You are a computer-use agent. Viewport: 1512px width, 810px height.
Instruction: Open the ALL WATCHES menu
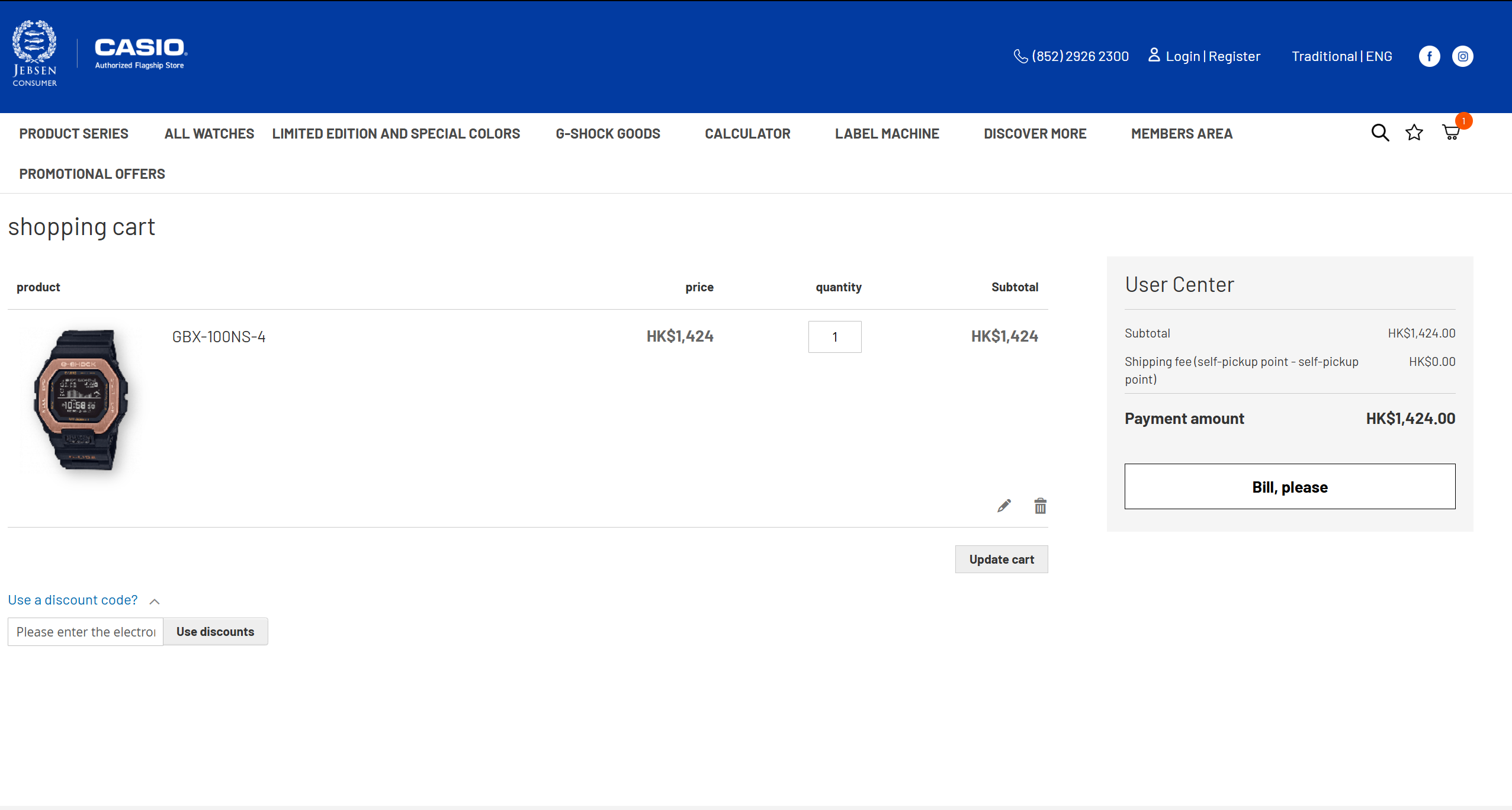click(x=209, y=134)
